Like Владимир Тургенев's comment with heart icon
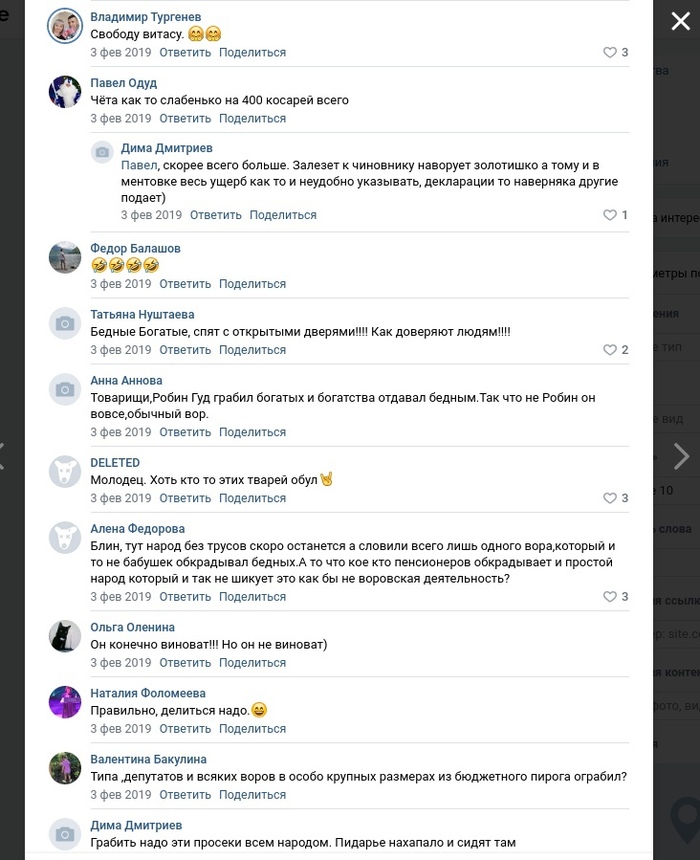This screenshot has width=700, height=860. coord(609,53)
